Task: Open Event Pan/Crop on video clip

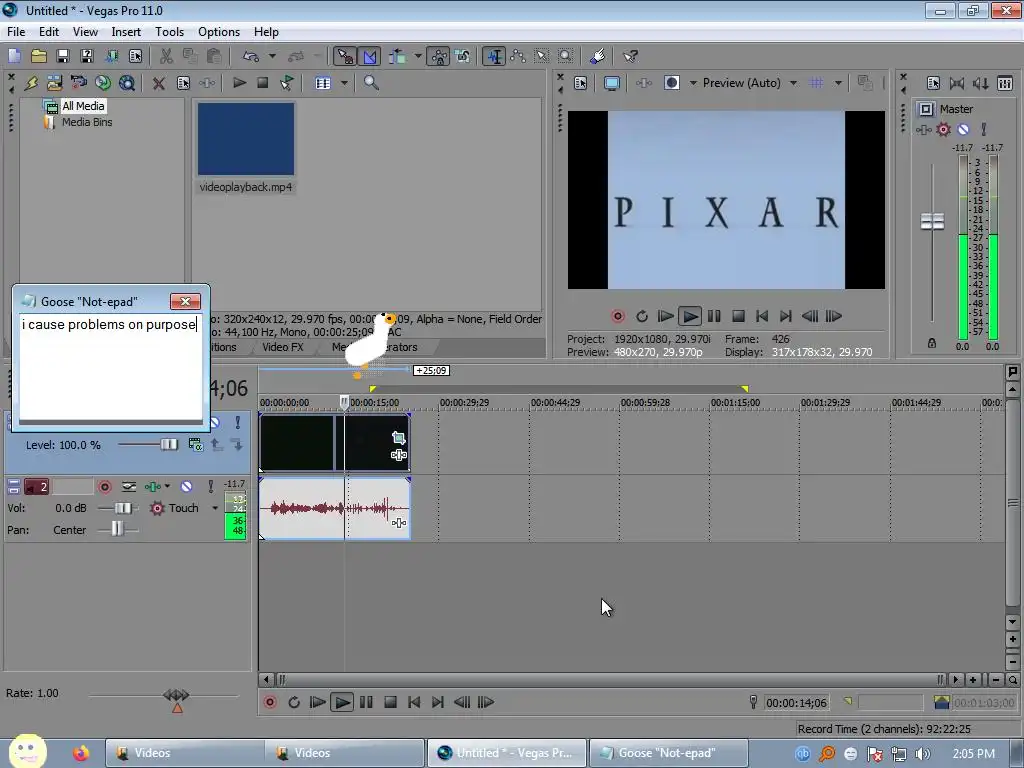Action: (398, 438)
